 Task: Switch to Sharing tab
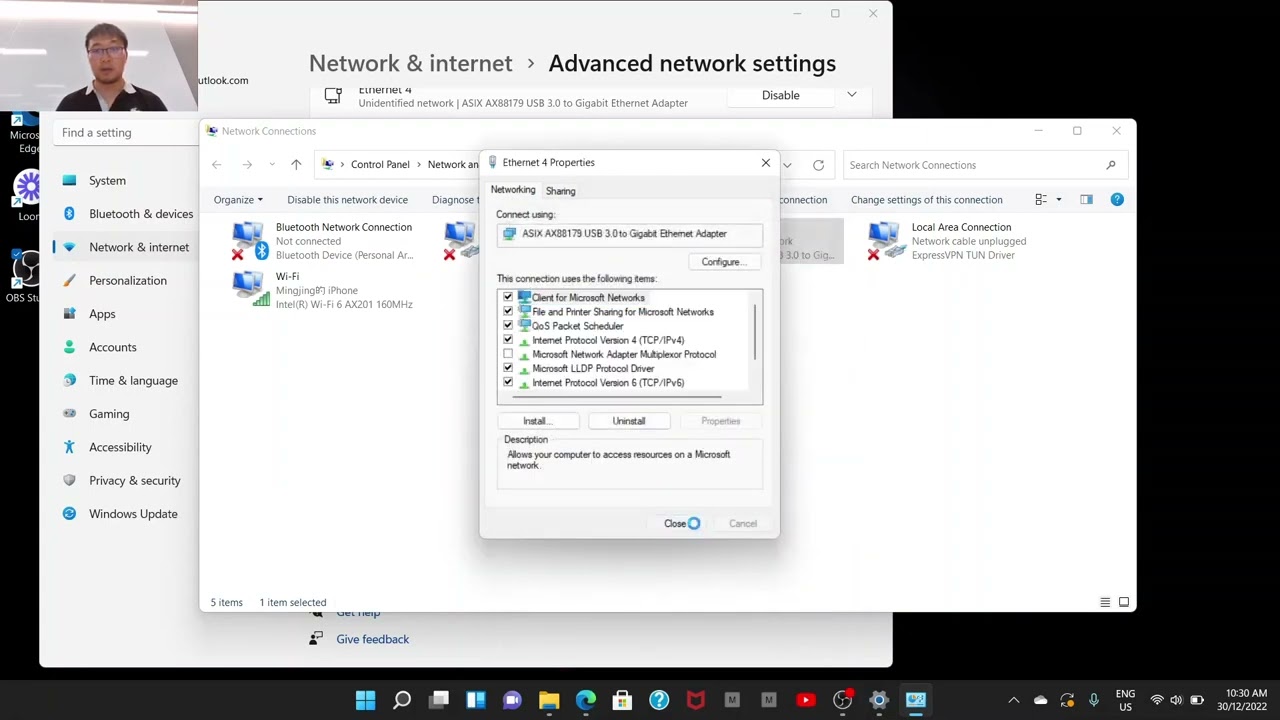560,191
